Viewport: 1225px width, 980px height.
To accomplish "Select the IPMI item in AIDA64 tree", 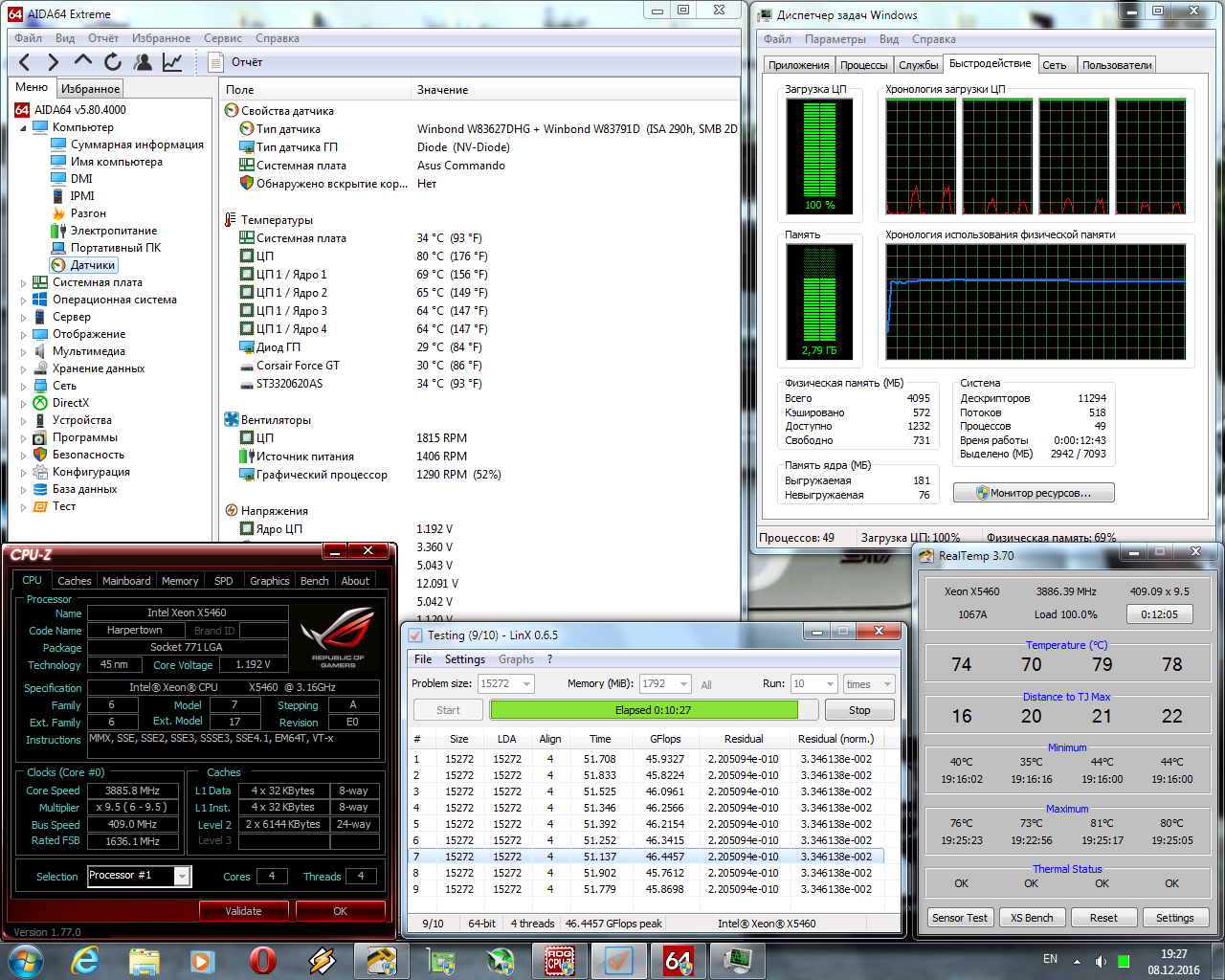I will 82,196.
